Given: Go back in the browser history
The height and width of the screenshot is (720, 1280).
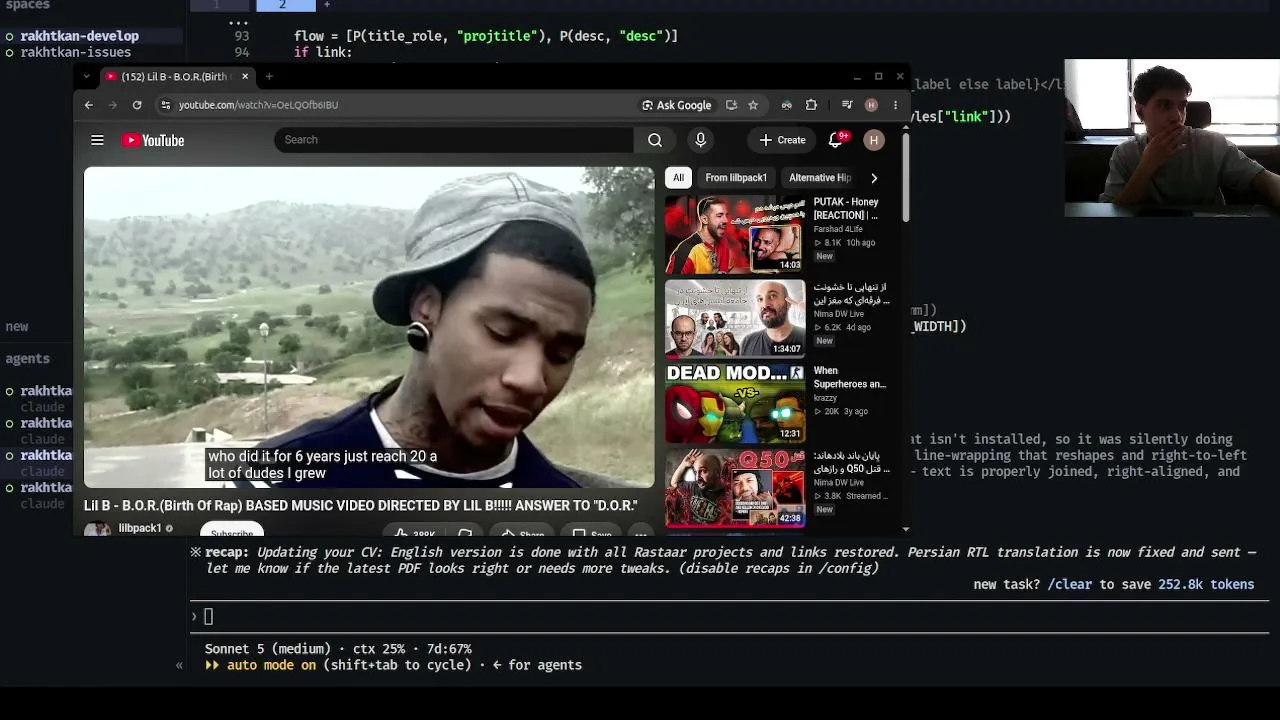Looking at the screenshot, I should [89, 105].
